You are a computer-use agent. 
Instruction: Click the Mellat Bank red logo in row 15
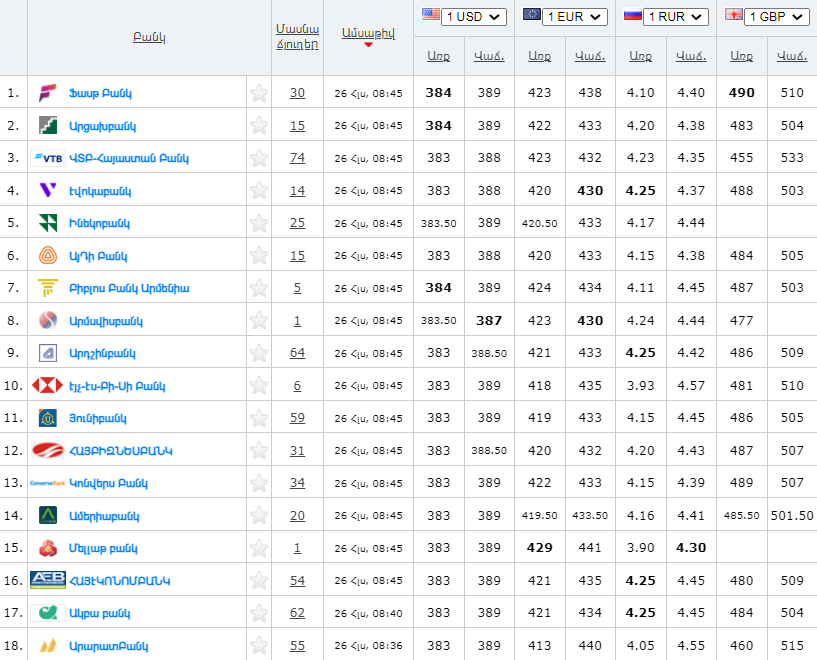[48, 548]
